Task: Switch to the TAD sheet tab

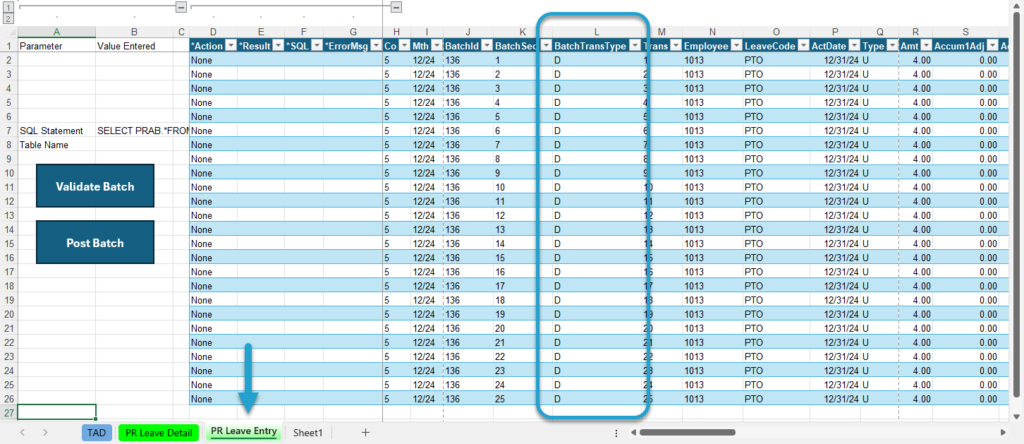Action: (x=97, y=432)
